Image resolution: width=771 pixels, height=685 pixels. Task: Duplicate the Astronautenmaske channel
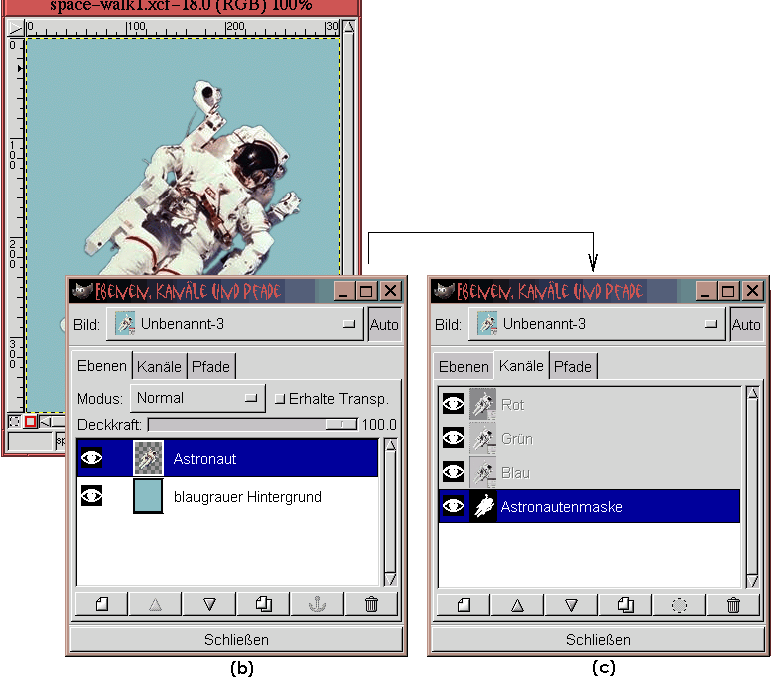625,605
